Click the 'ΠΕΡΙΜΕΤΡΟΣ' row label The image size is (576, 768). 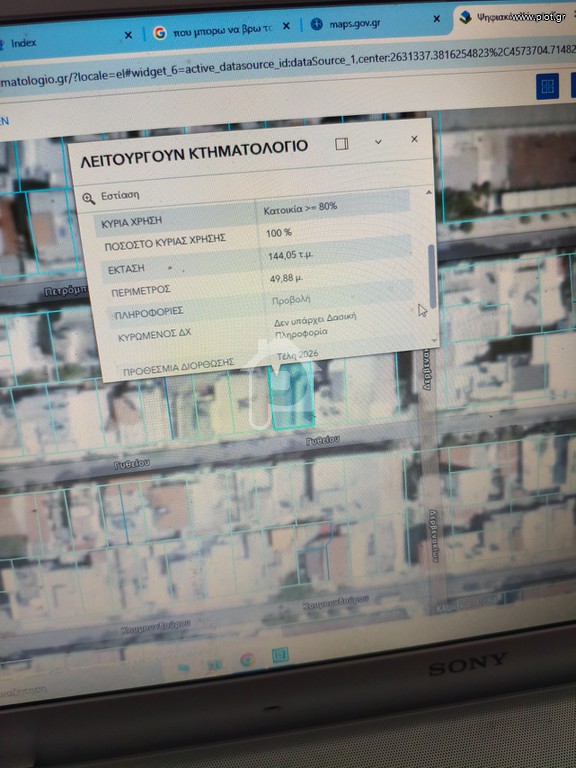pyautogui.click(x=141, y=291)
